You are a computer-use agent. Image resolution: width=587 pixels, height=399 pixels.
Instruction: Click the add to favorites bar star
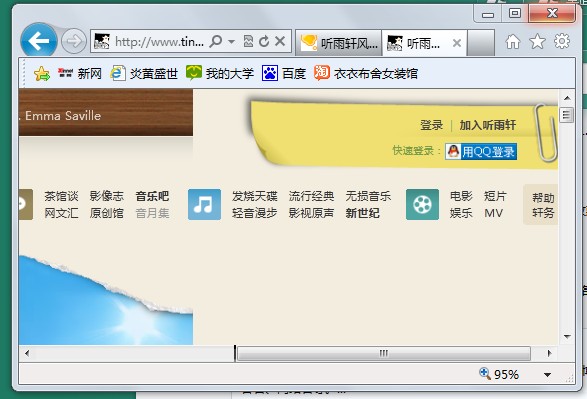tap(42, 73)
